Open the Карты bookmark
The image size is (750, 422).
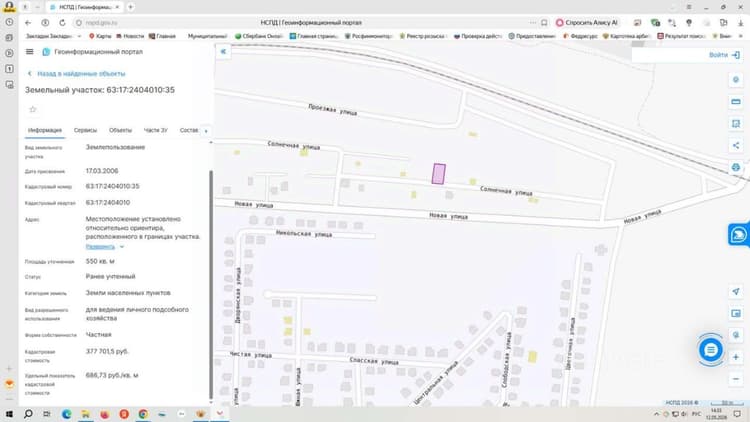coord(100,36)
